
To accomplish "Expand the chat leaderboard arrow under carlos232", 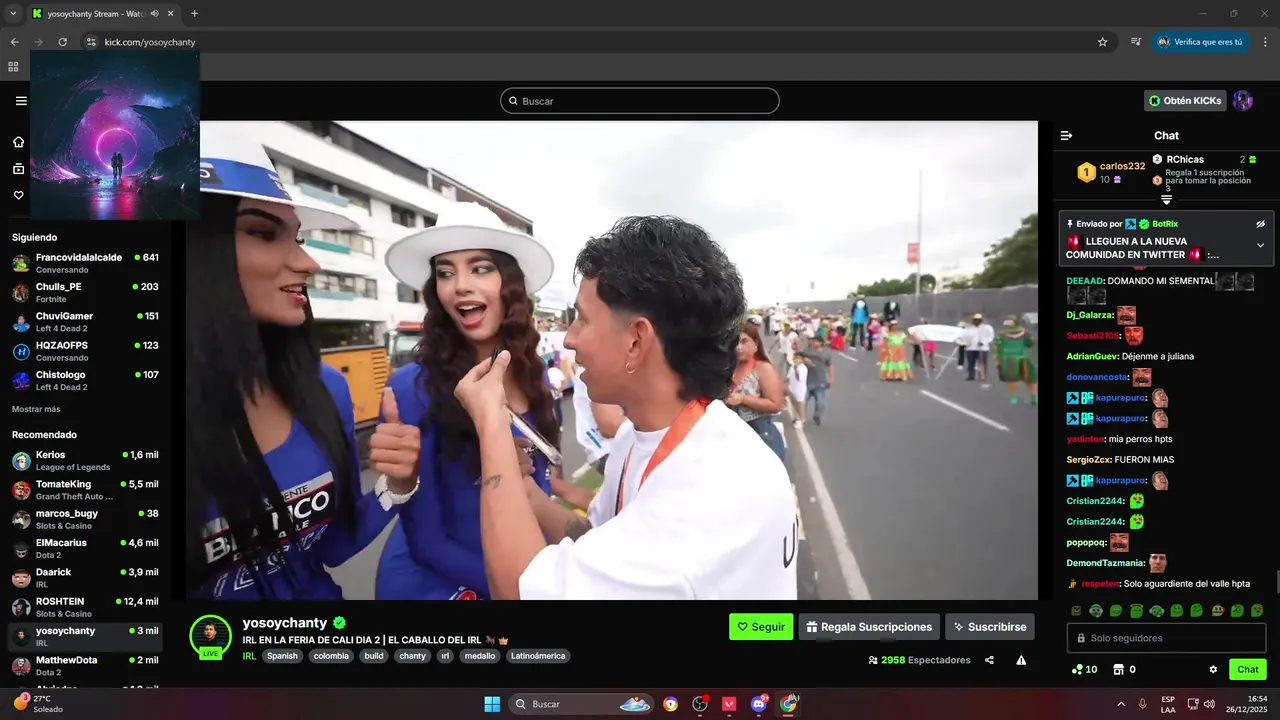I will click(1166, 200).
